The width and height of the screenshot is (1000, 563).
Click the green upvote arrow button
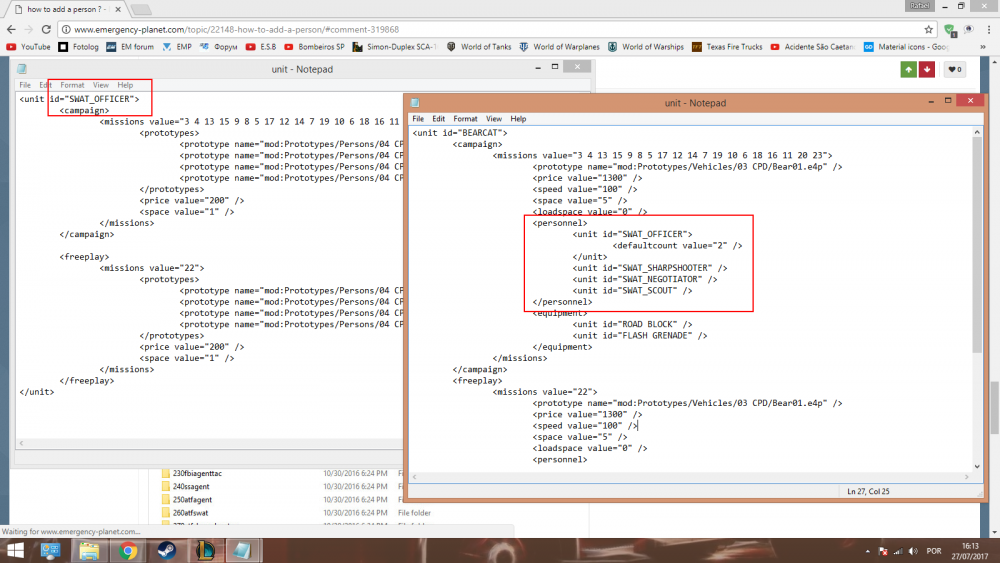(908, 69)
